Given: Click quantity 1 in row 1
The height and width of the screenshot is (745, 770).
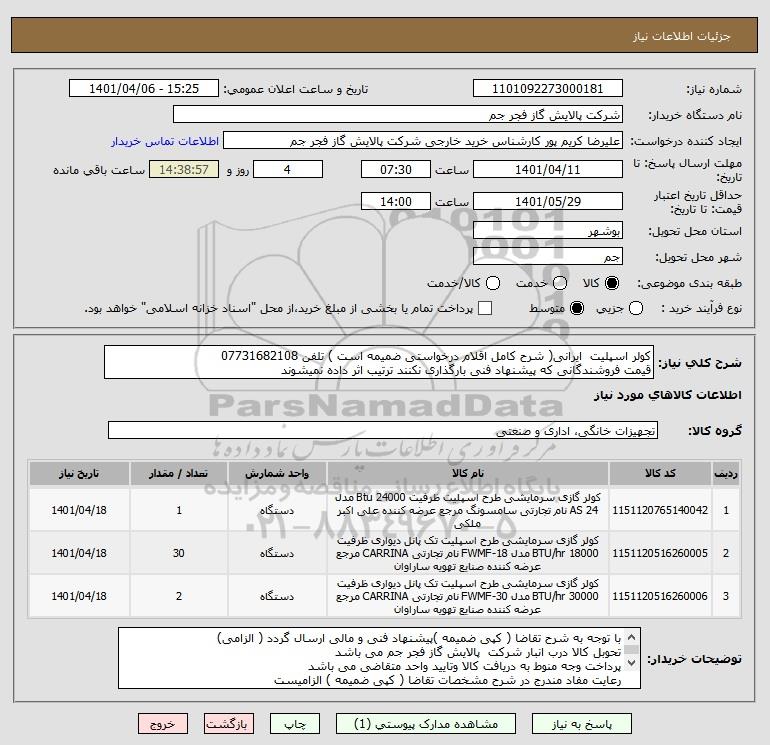Looking at the screenshot, I should click(x=179, y=510).
